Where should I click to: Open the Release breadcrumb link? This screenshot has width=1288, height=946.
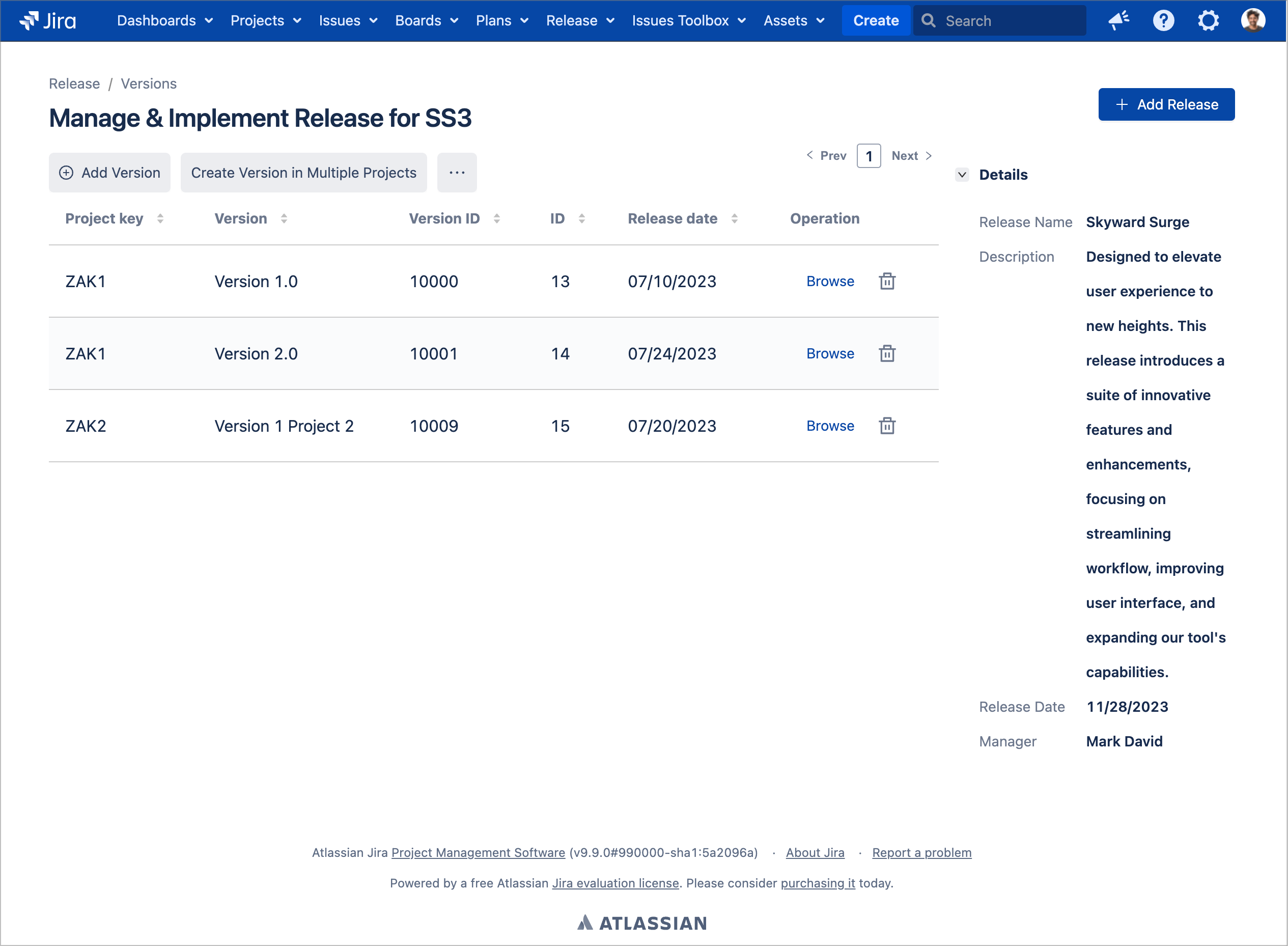point(74,84)
